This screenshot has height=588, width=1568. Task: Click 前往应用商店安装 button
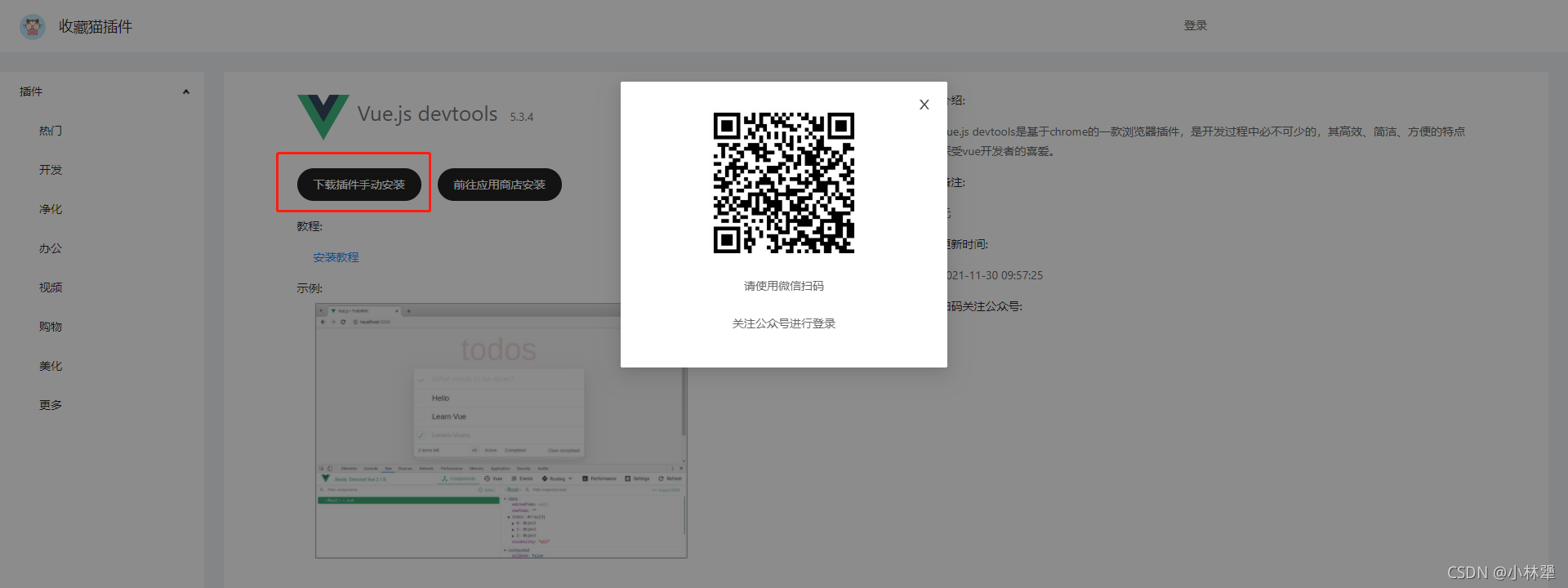pos(500,185)
